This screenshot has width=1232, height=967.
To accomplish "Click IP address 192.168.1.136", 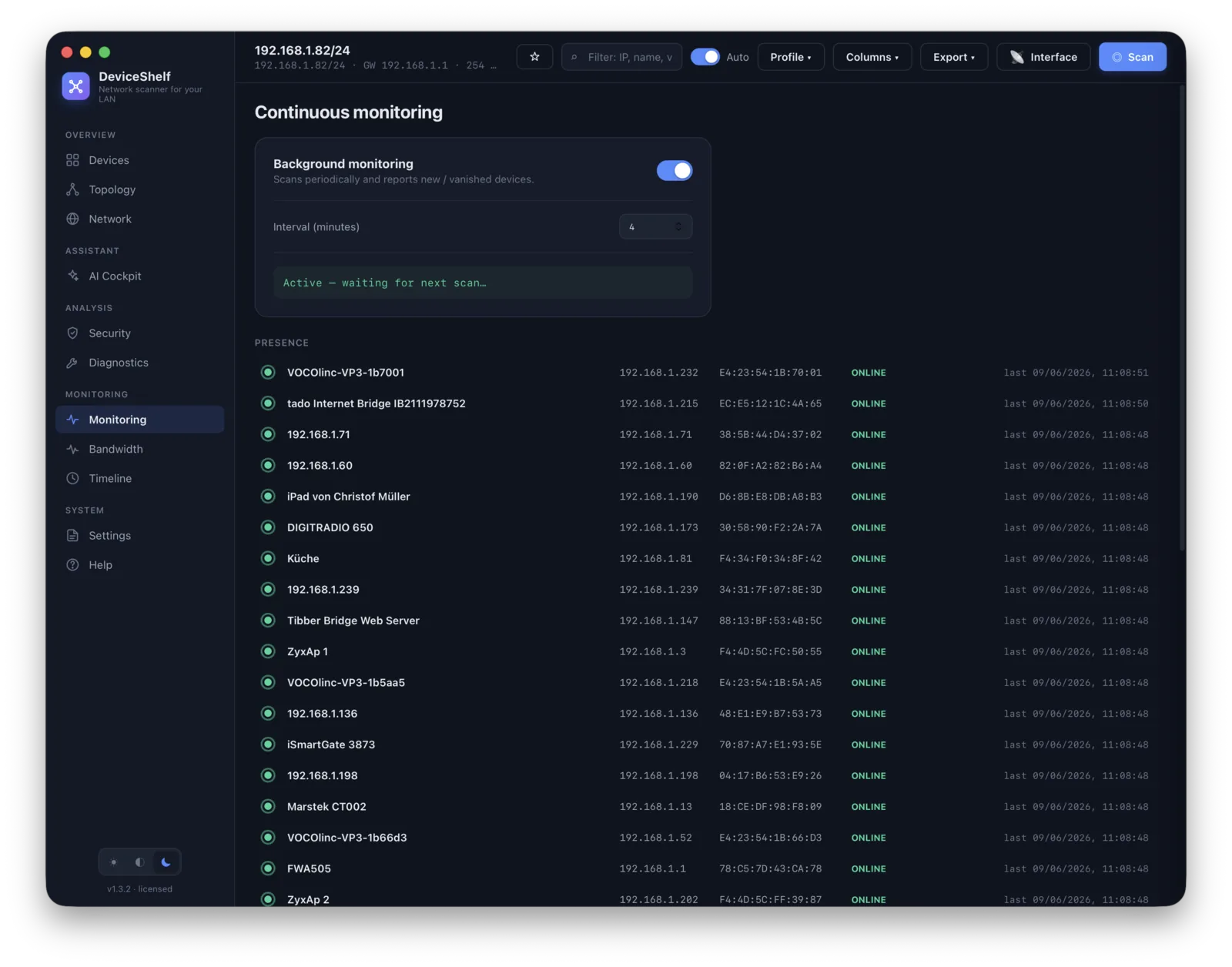I will coord(659,714).
